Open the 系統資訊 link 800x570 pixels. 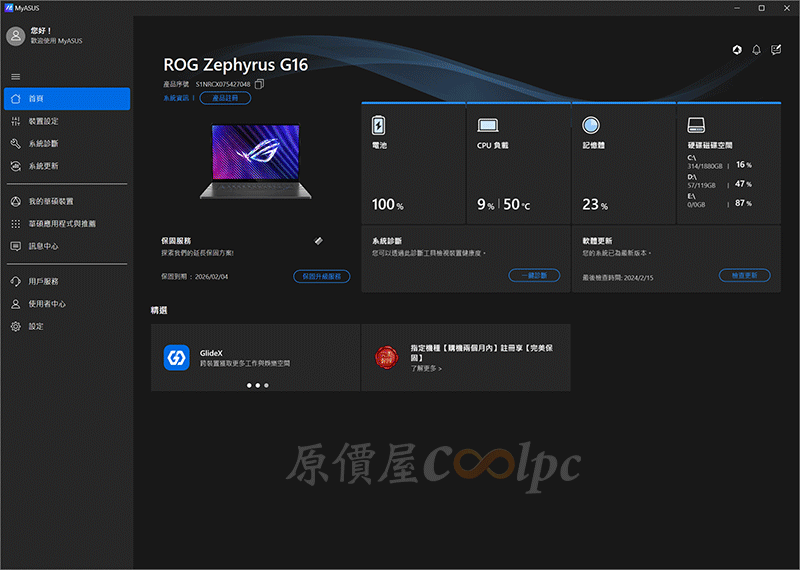(x=176, y=98)
